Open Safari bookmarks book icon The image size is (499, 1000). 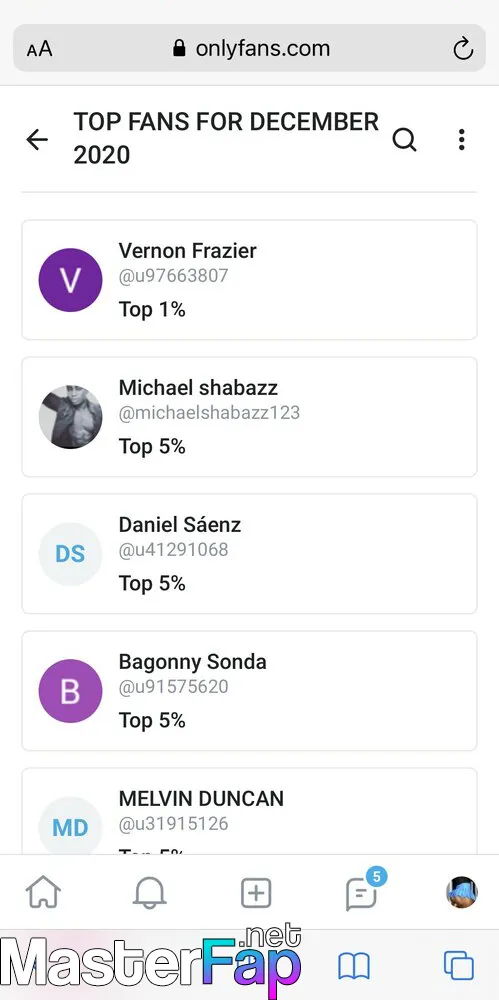(x=354, y=966)
